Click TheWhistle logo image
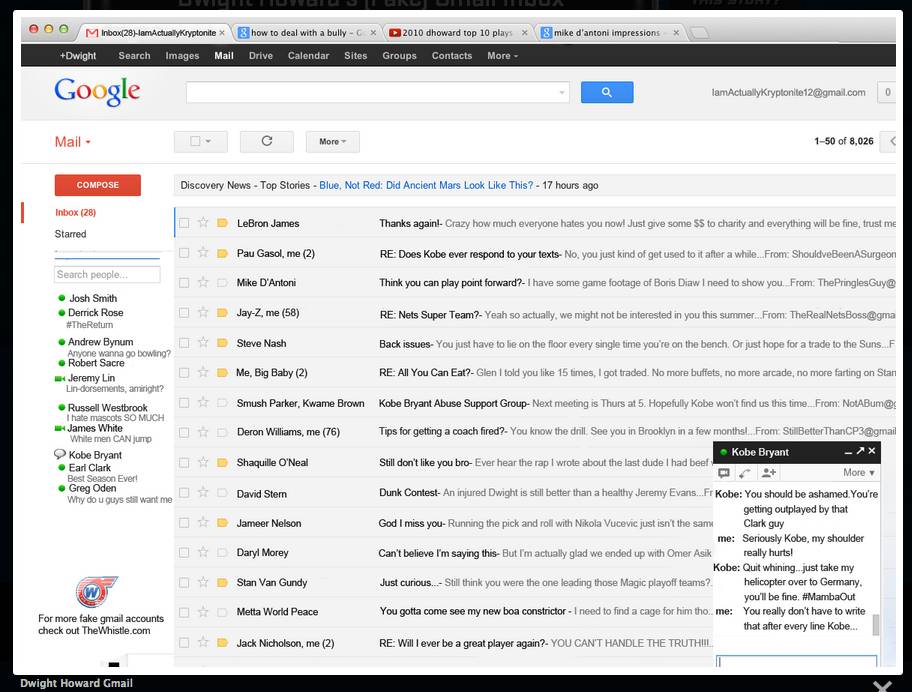 [97, 592]
